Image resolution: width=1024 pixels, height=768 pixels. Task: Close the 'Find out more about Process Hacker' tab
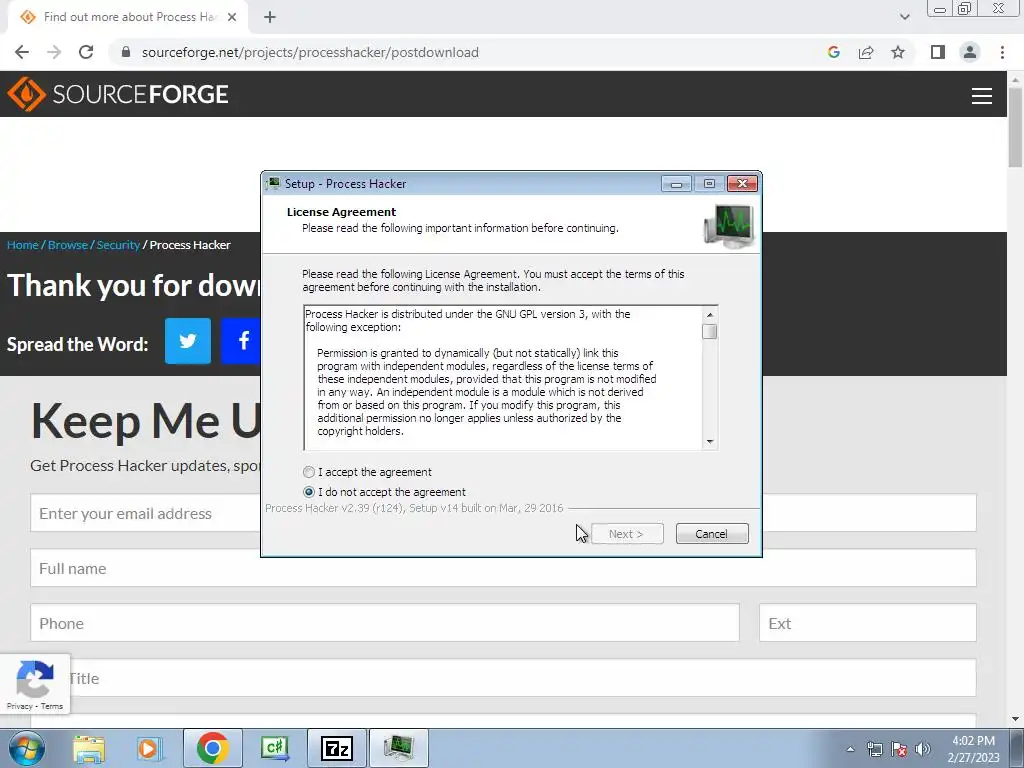coord(232,17)
